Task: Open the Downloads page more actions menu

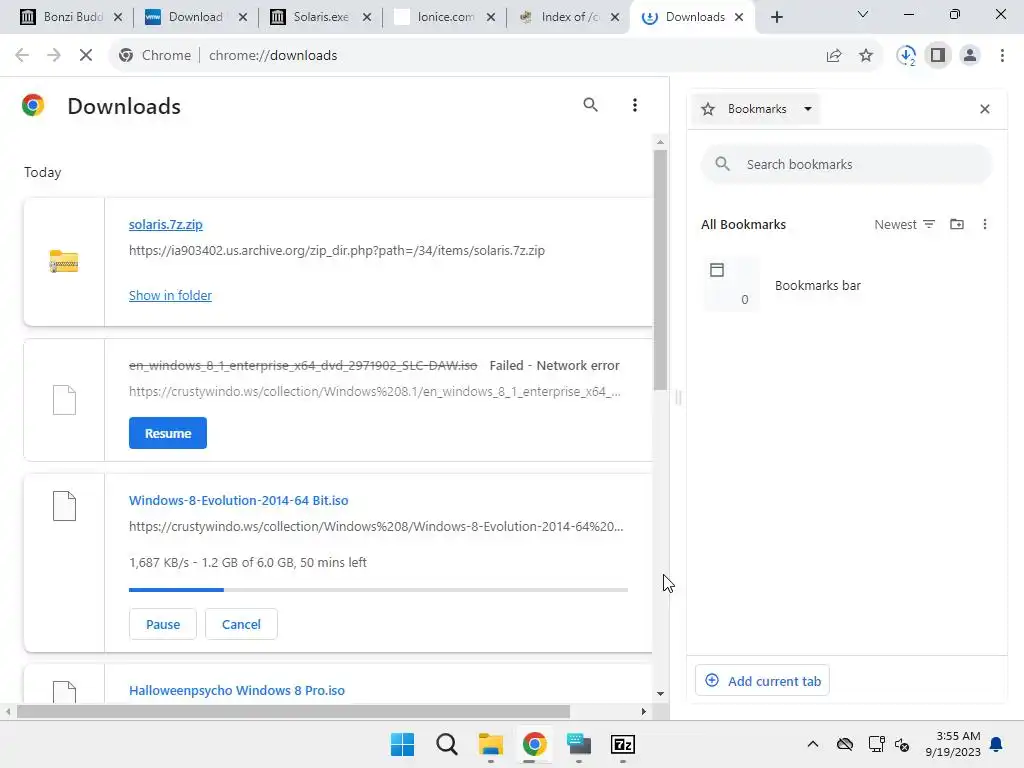Action: click(634, 105)
